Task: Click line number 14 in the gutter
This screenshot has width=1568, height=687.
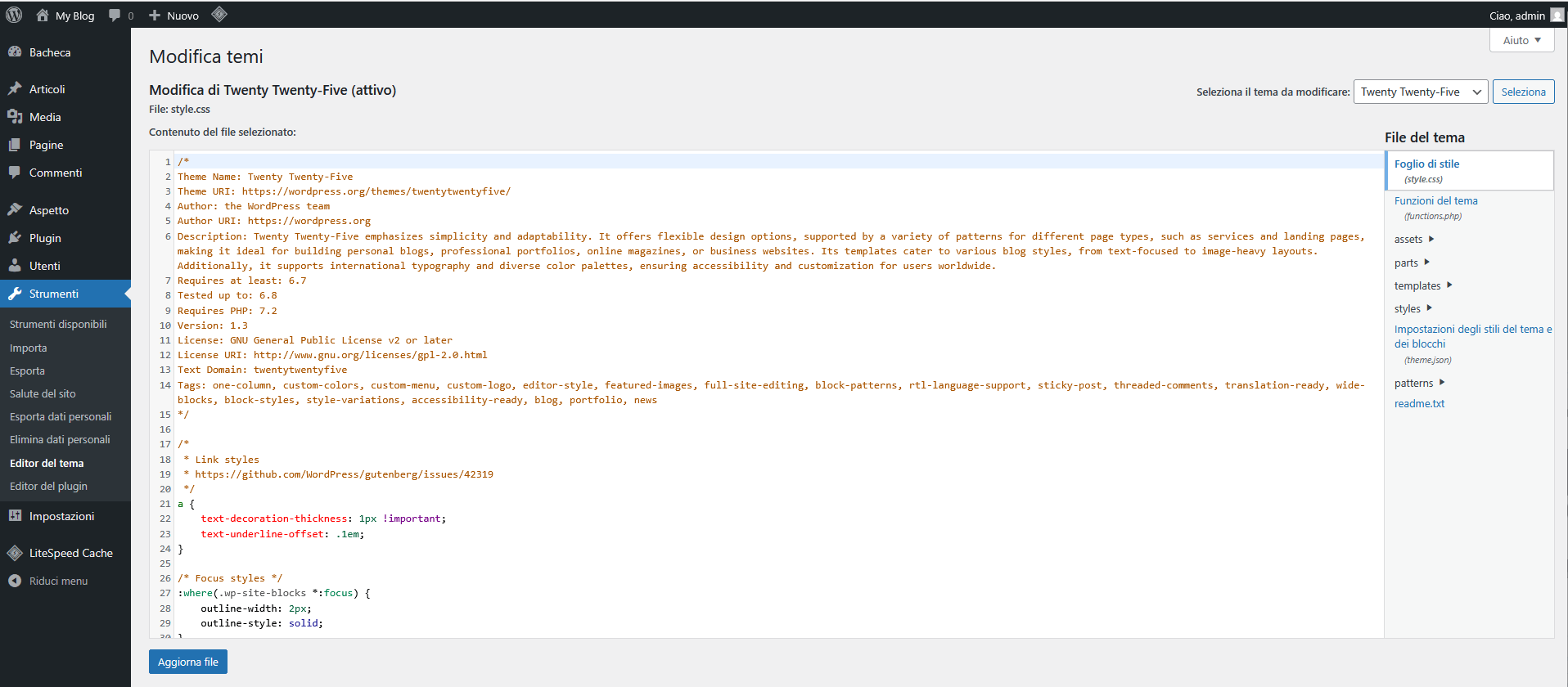Action: tap(165, 385)
